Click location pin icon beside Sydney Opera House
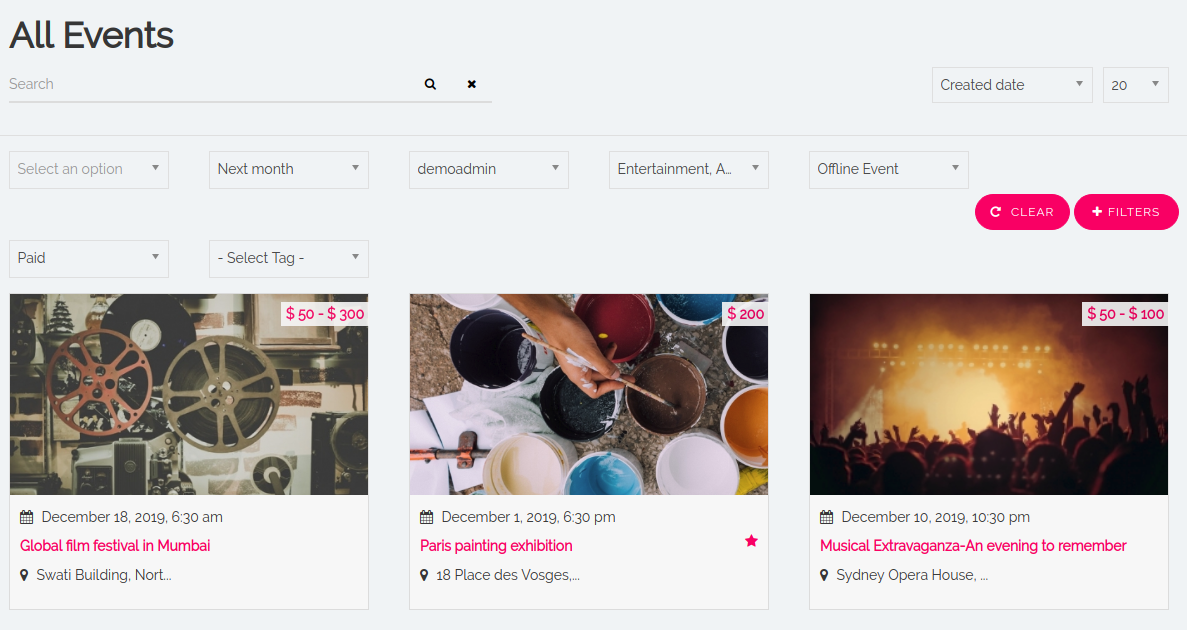 [824, 576]
